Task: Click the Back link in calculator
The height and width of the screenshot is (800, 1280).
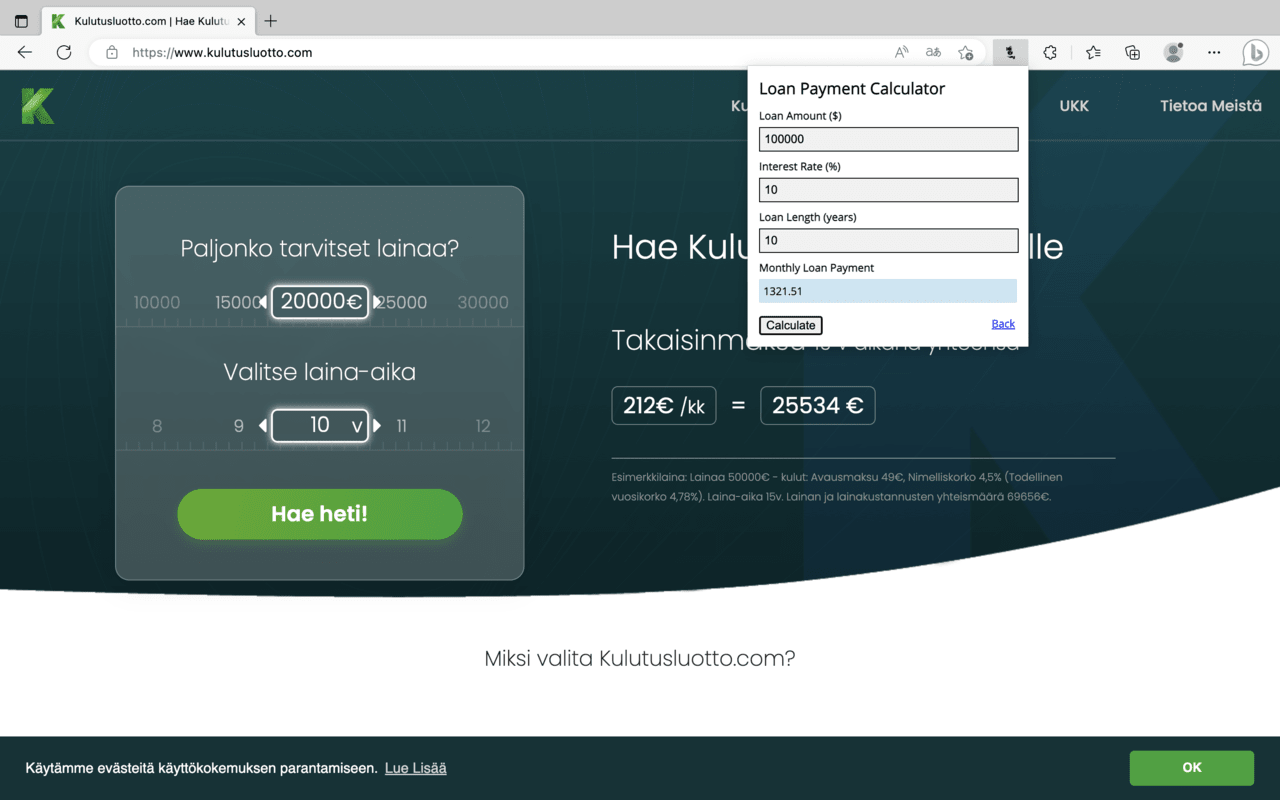Action: pyautogui.click(x=1003, y=324)
